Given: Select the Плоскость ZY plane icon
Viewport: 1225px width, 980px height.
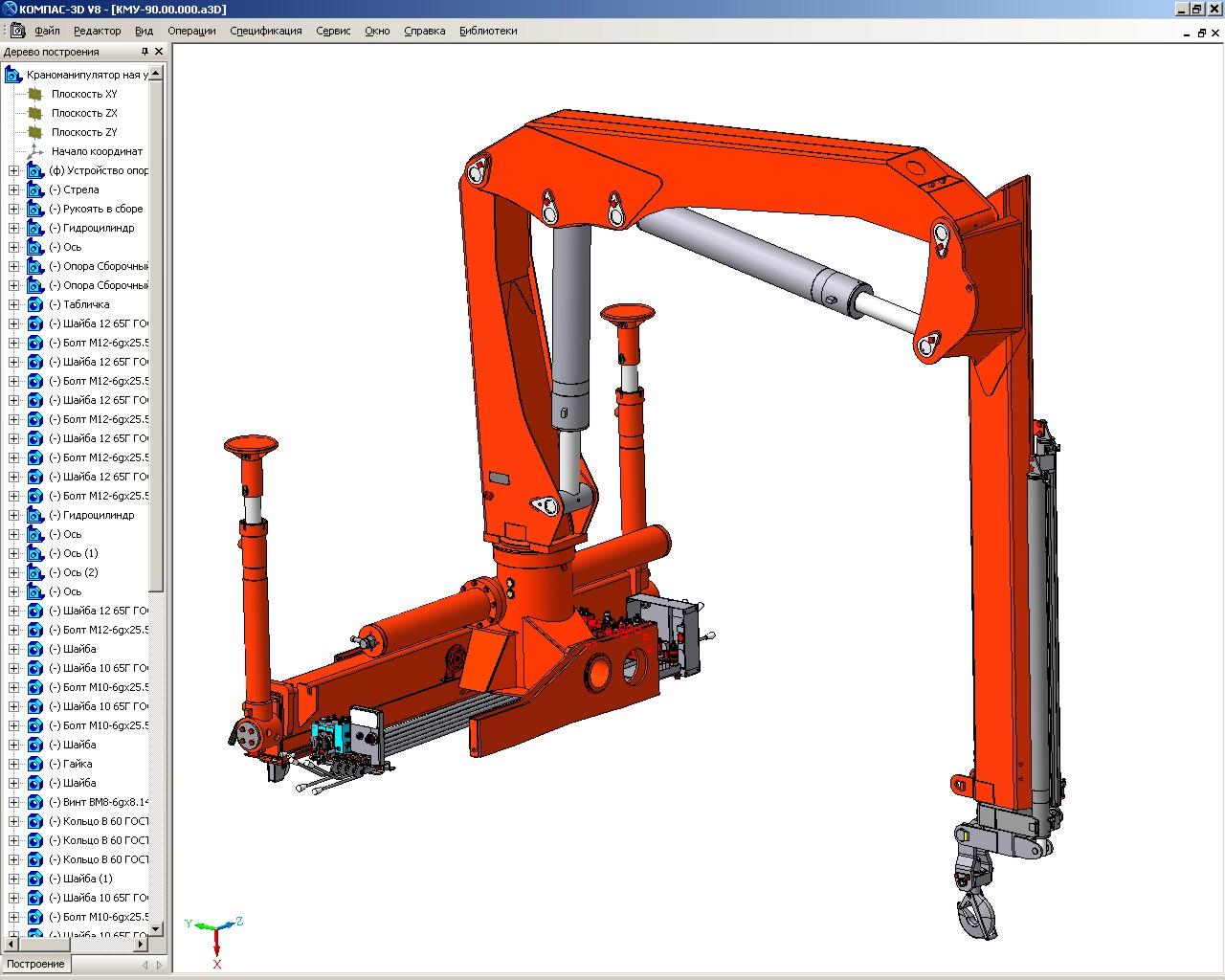Looking at the screenshot, I should tap(35, 132).
